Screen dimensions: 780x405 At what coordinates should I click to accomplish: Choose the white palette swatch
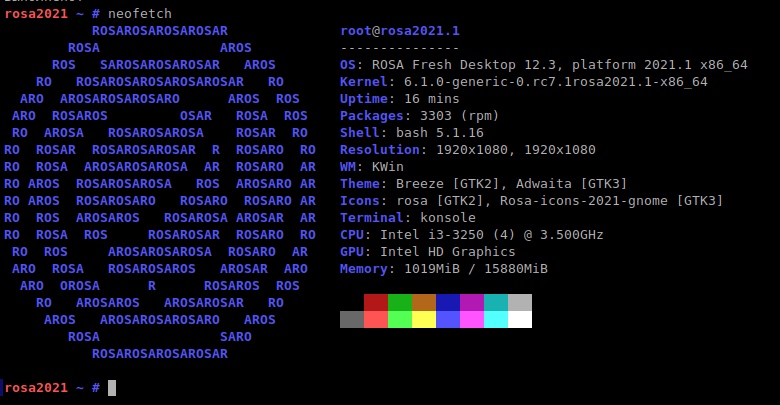(x=520, y=319)
